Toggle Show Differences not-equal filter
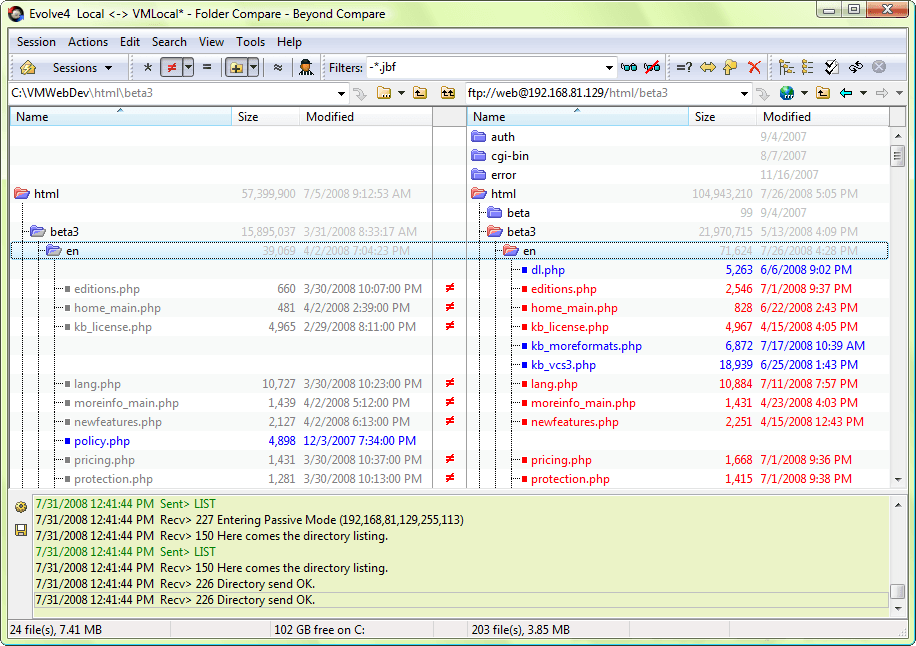This screenshot has height=646, width=916. [171, 68]
